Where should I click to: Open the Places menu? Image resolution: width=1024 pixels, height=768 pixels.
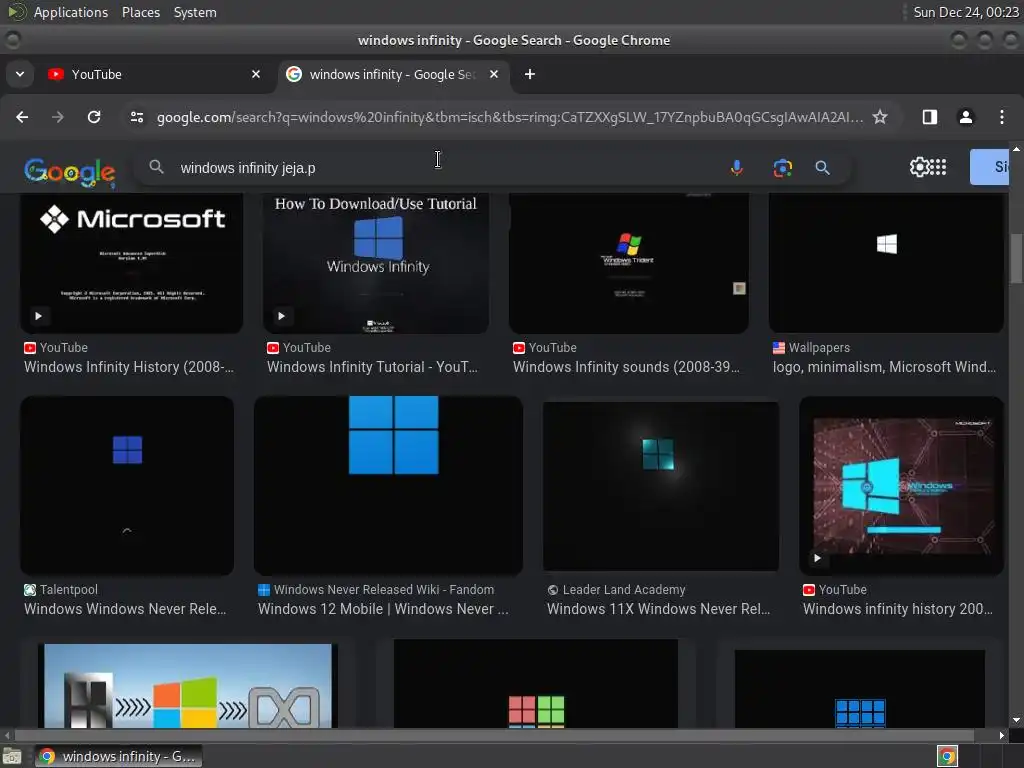tap(140, 12)
